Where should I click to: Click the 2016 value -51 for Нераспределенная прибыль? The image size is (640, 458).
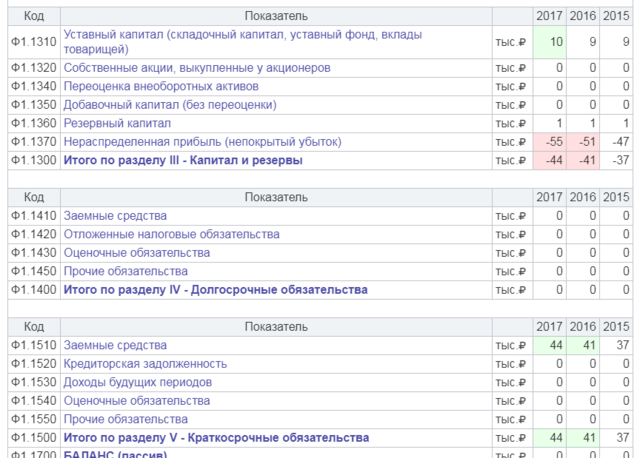[583, 142]
